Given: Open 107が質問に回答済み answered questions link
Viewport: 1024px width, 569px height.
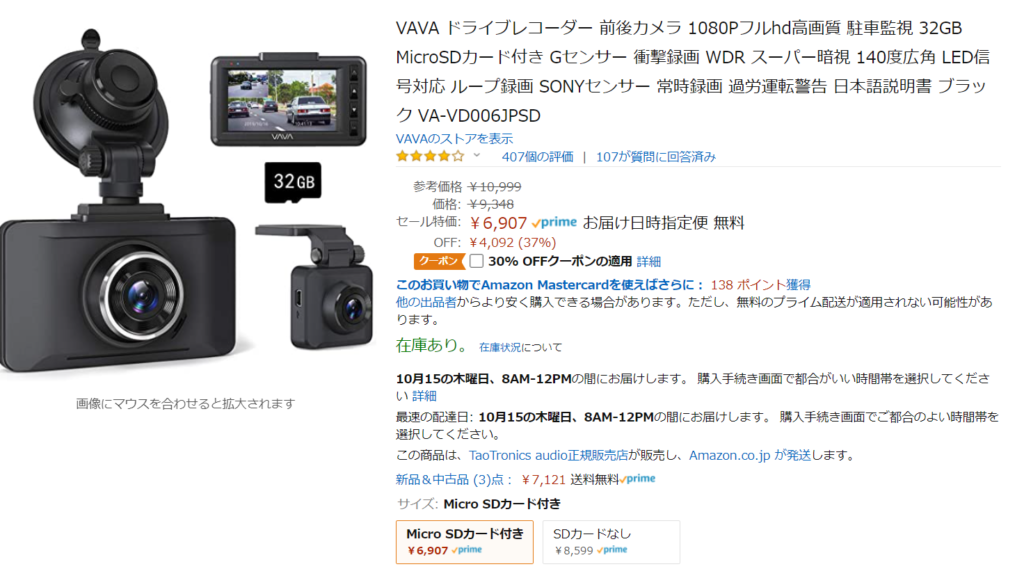Looking at the screenshot, I should point(656,157).
